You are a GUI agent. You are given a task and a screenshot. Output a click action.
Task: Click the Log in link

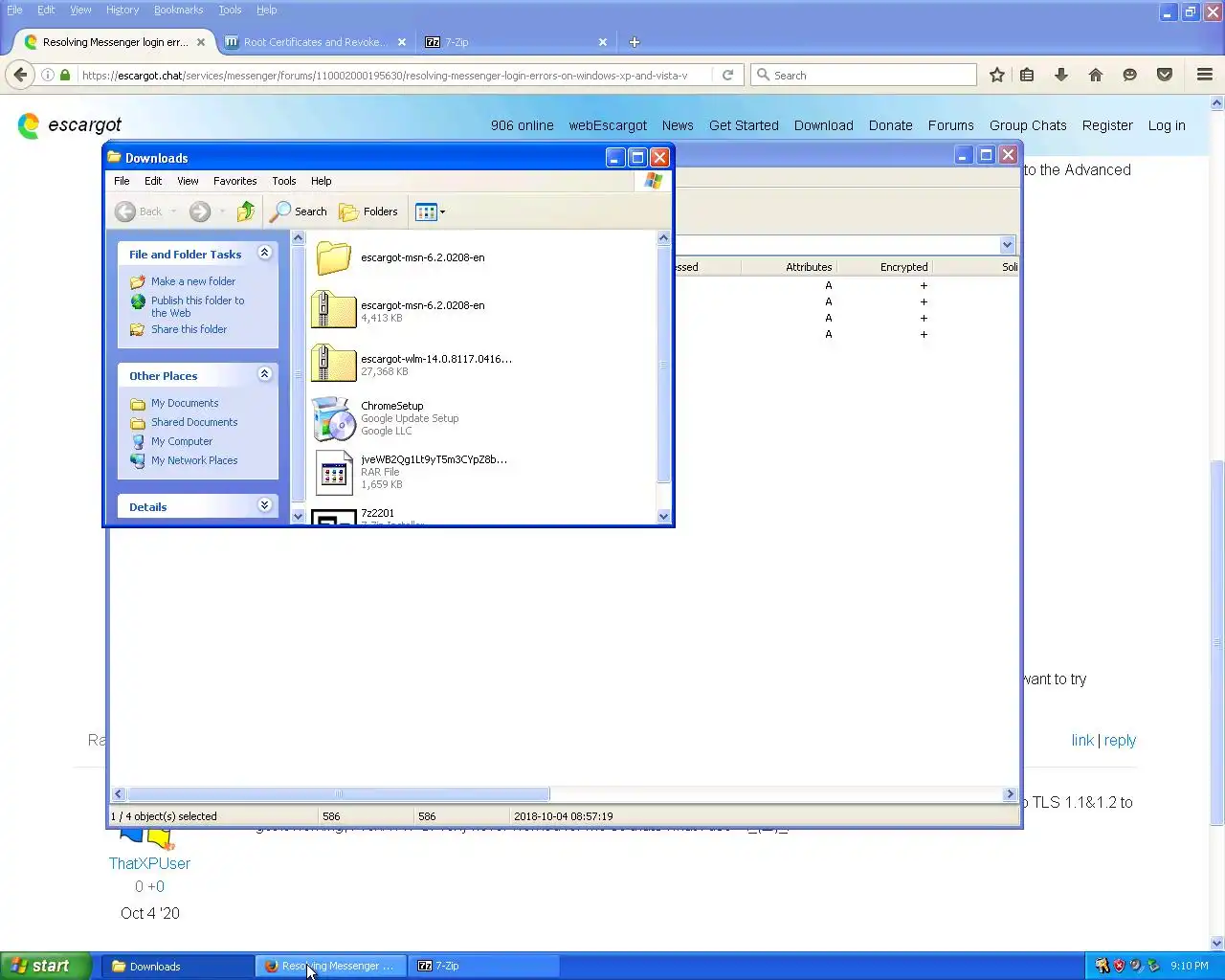pos(1167,125)
